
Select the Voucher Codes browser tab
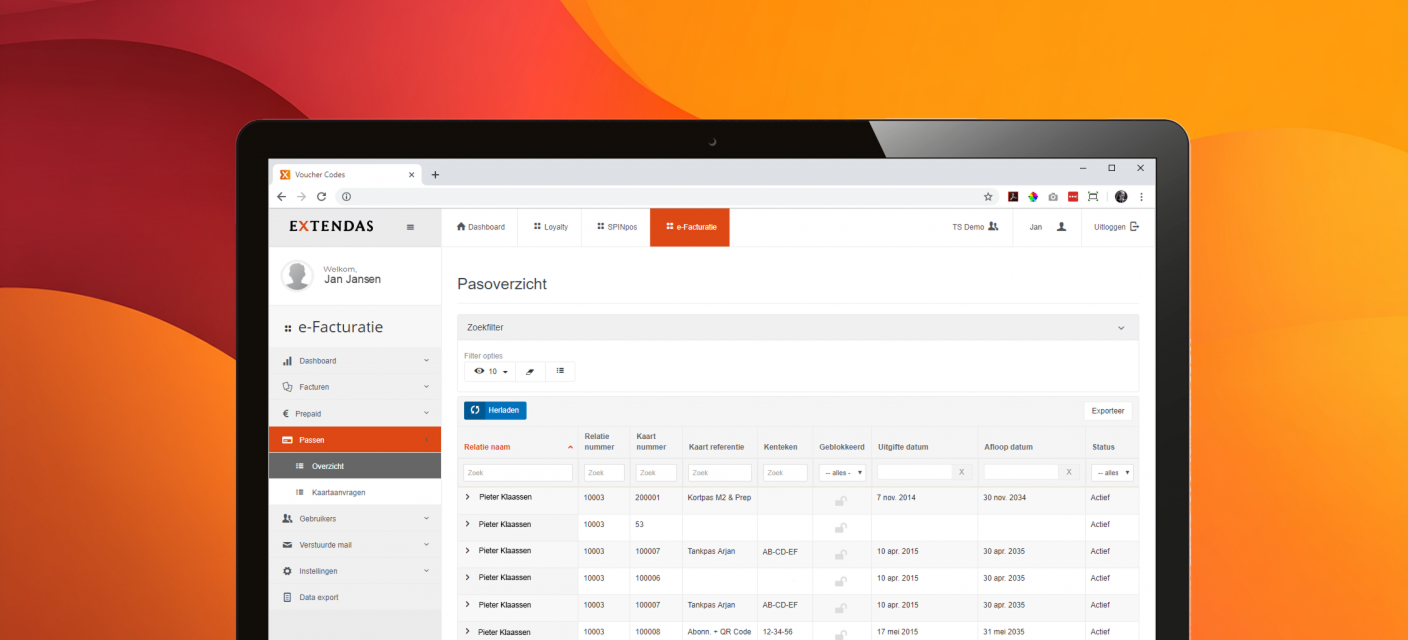(347, 174)
